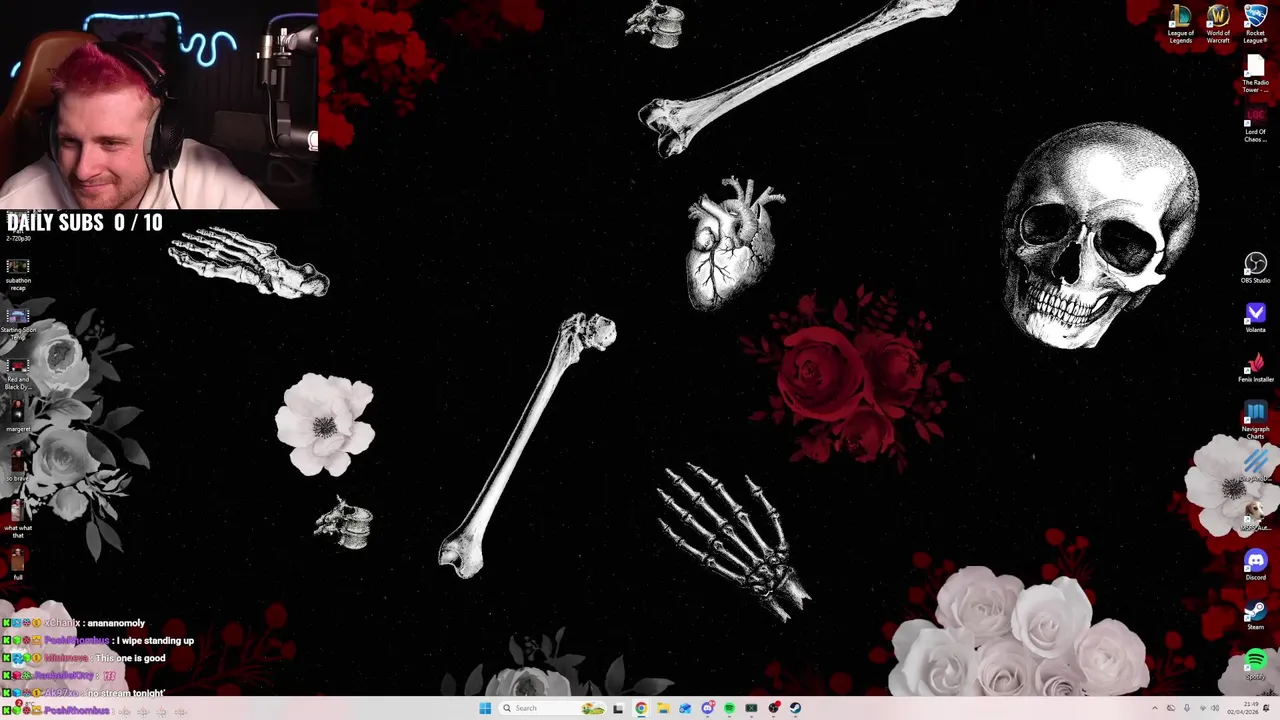This screenshot has width=1280, height=720.
Task: Select the so brave file on desktop
Action: coord(18,467)
